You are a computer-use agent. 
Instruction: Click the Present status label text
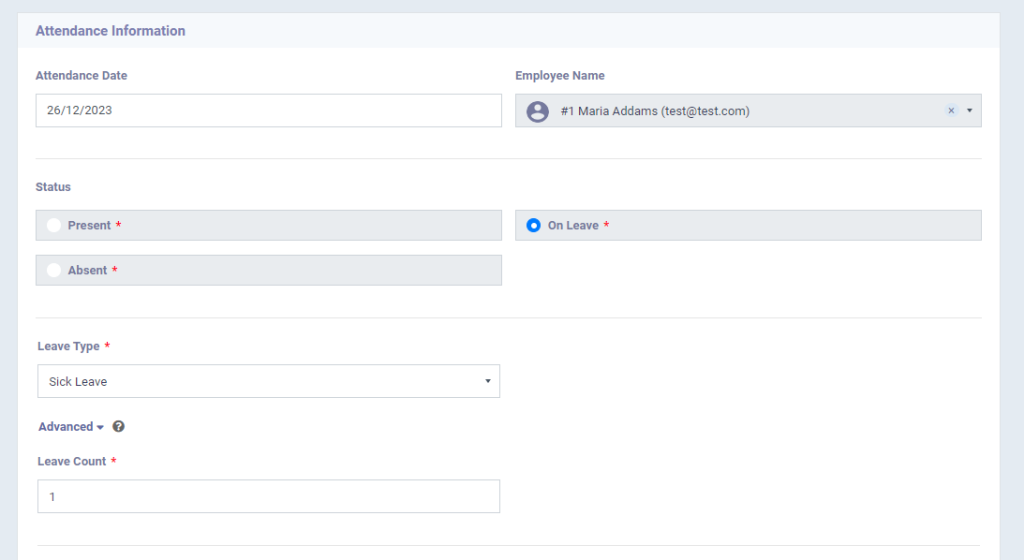tap(89, 226)
